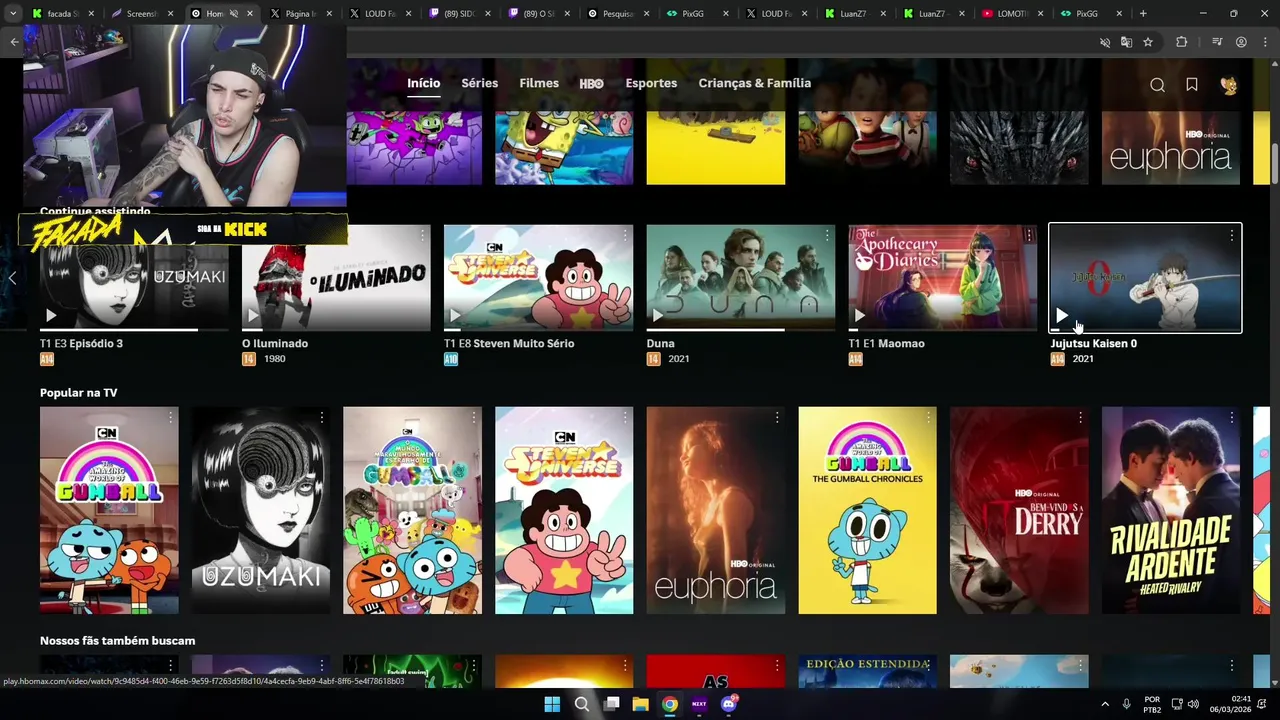Show previous items in Continue assistindo row
The height and width of the screenshot is (720, 1280).
[12, 278]
